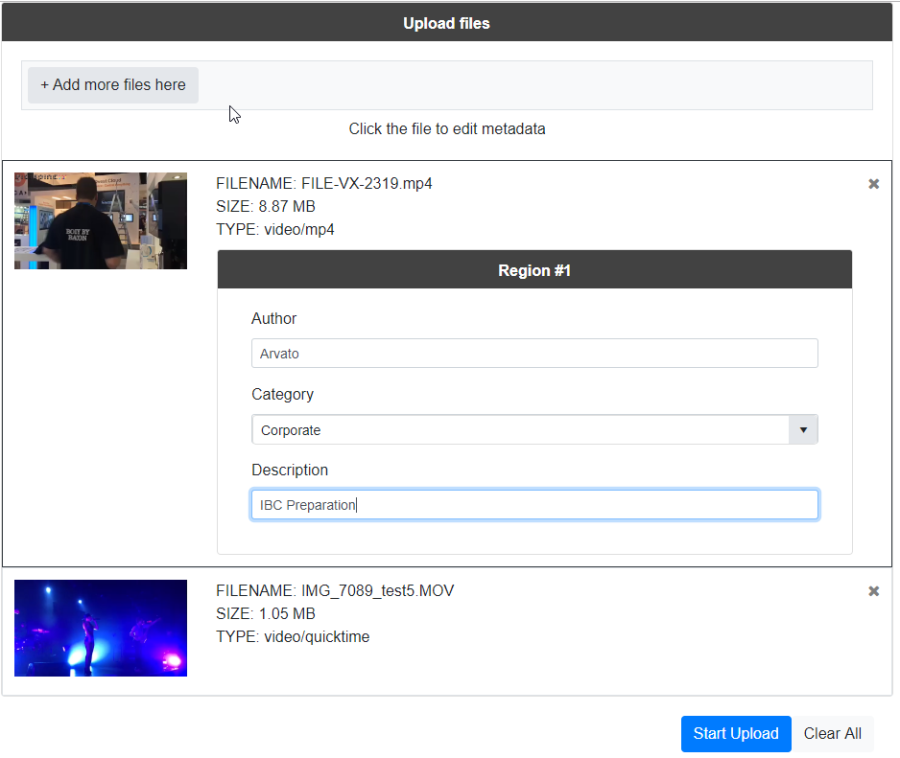Click the Category label
The image size is (900, 758).
282,395
